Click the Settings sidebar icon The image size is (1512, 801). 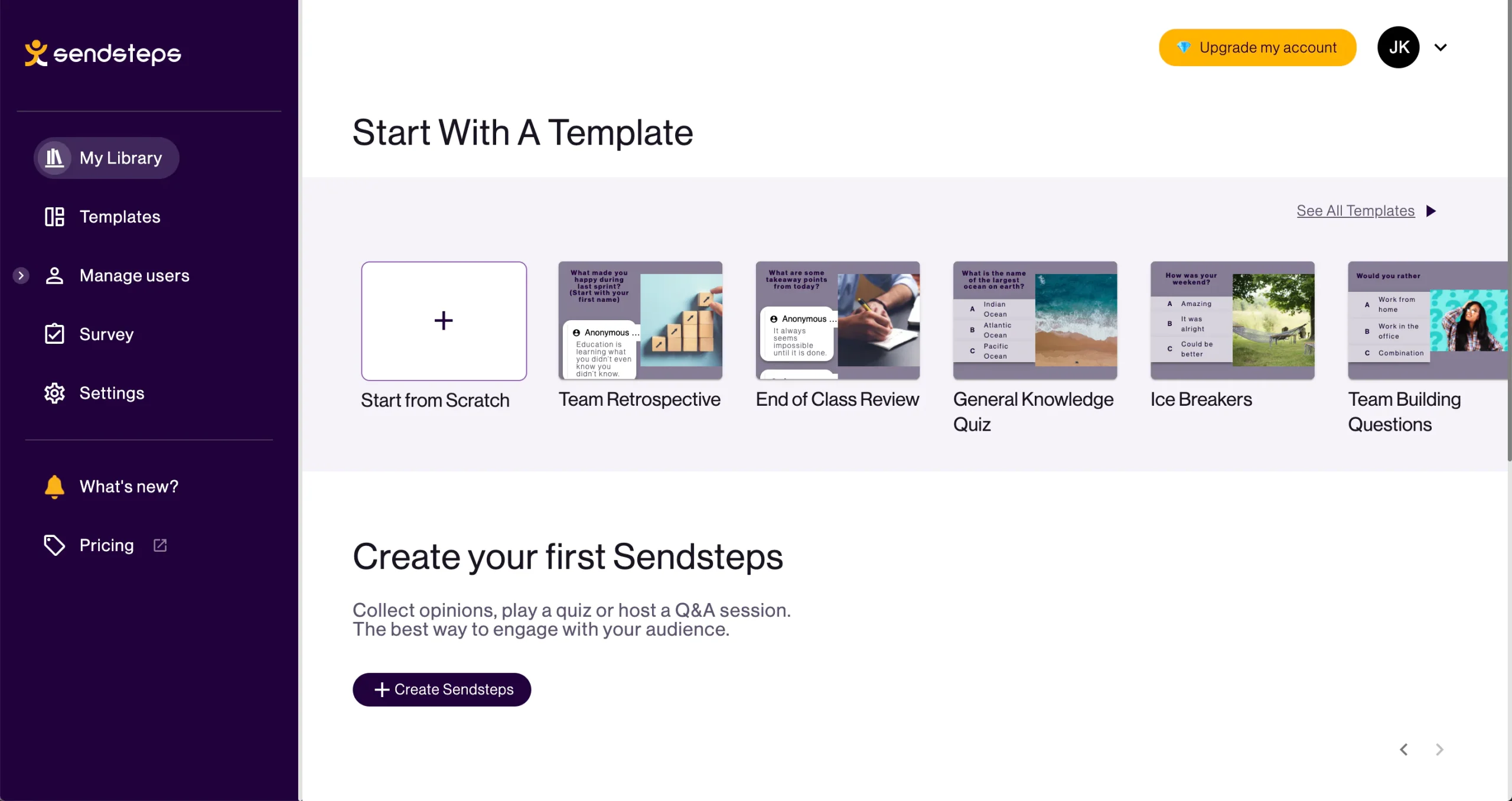[x=55, y=392]
